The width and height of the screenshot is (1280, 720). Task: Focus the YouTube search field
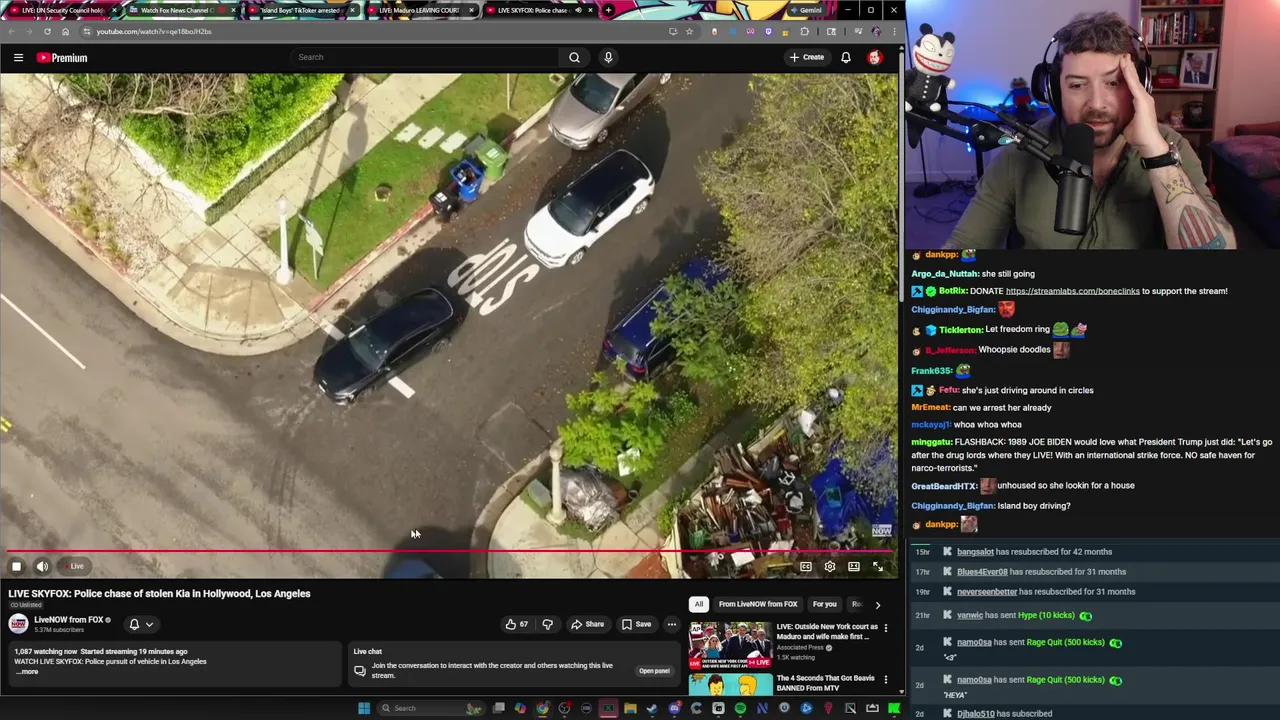[x=425, y=57]
